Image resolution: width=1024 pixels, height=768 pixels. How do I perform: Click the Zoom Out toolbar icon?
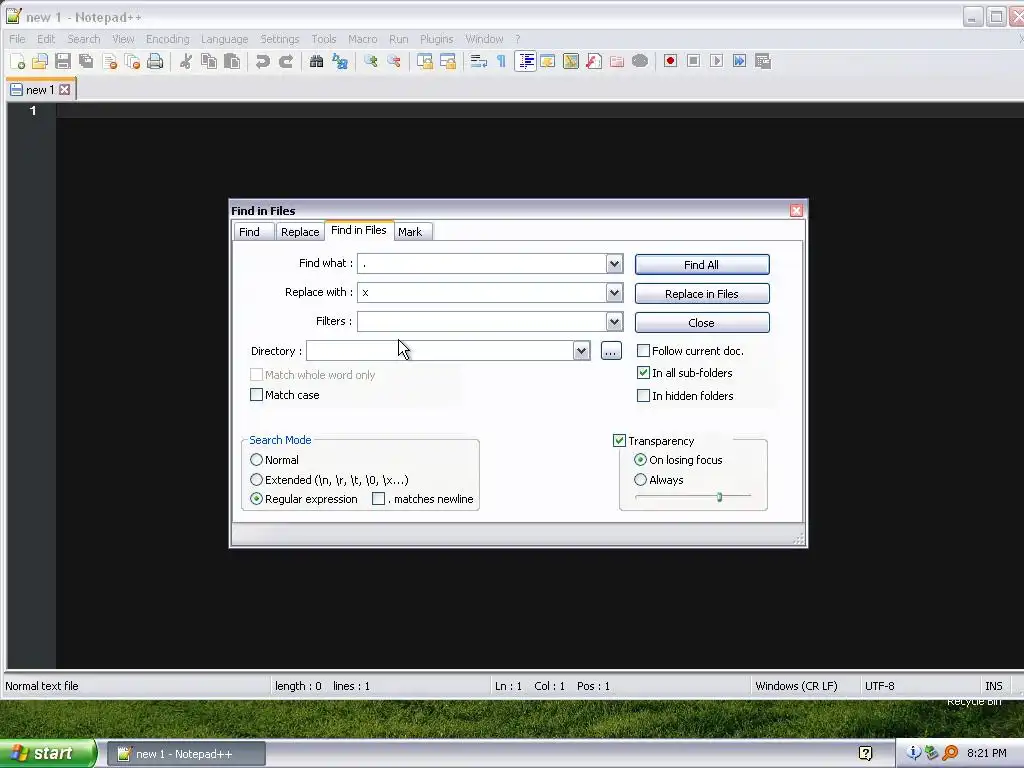coord(394,61)
